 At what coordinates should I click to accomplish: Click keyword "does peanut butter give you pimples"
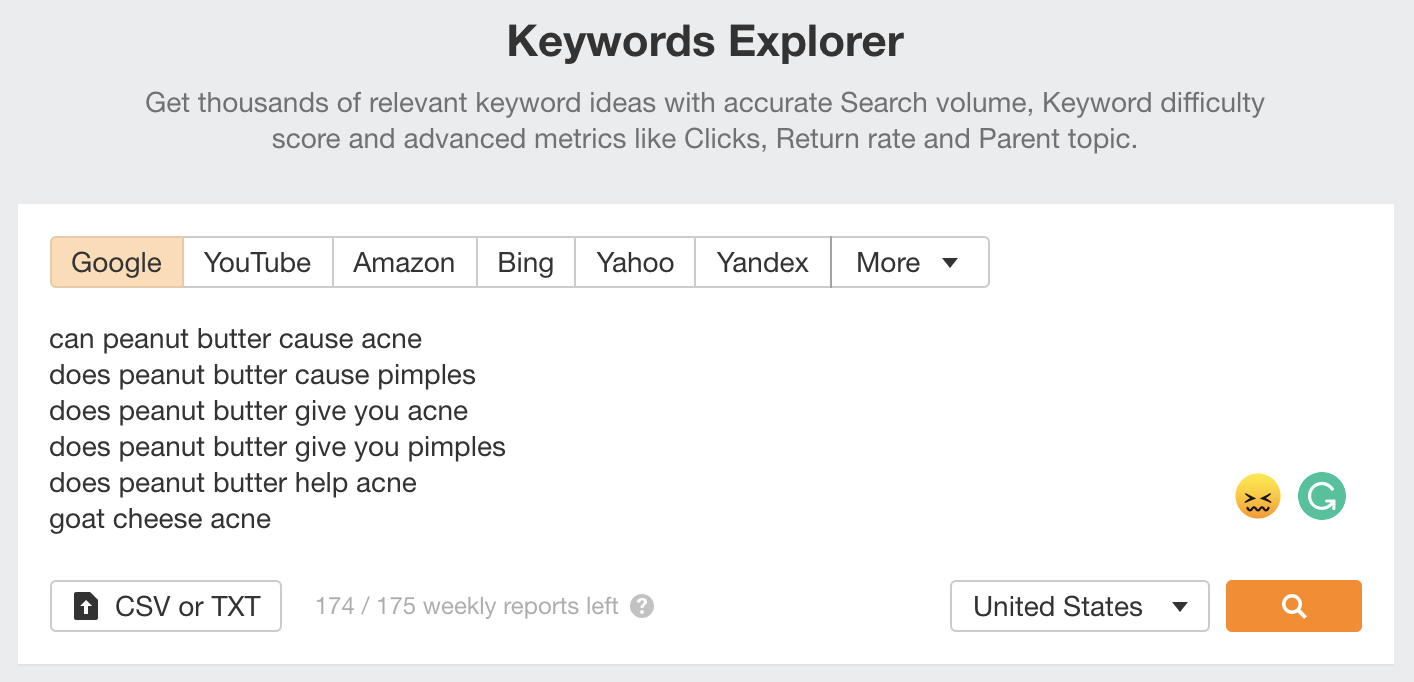(277, 447)
